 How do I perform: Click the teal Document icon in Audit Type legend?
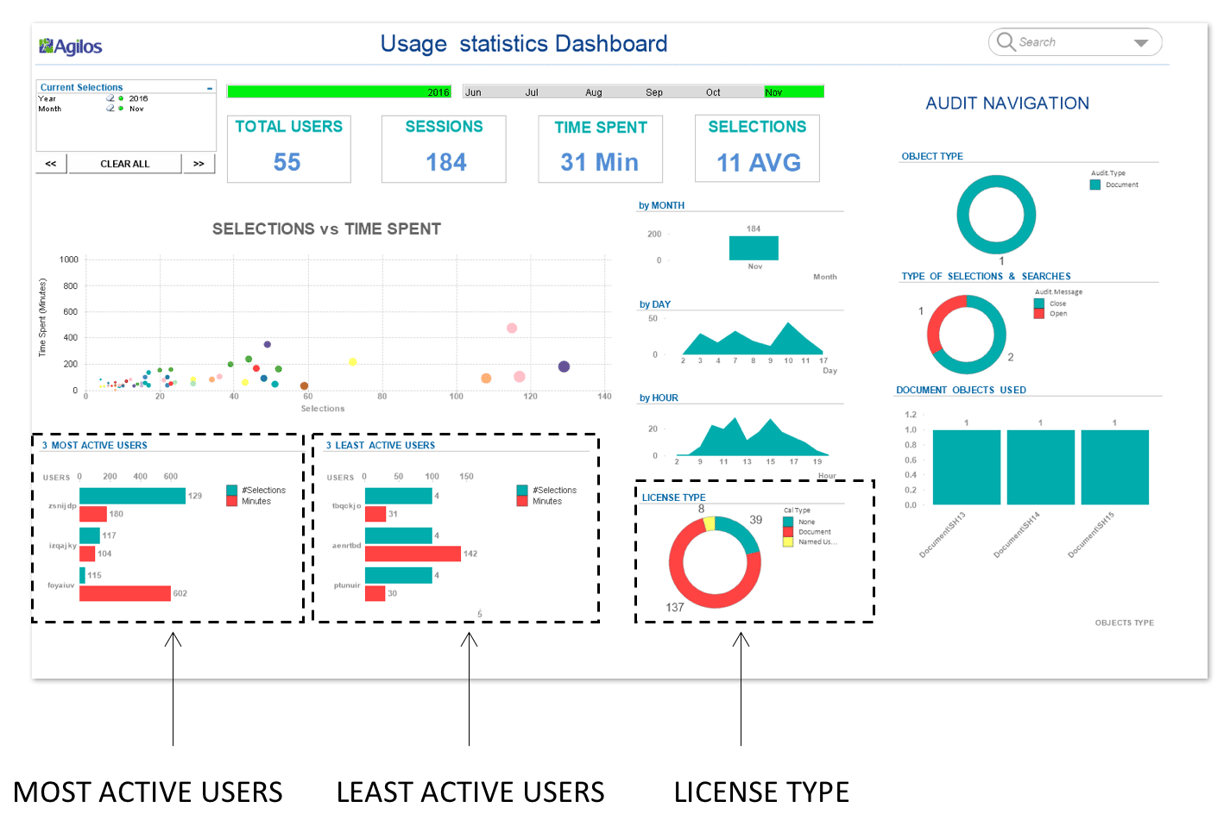point(1096,185)
